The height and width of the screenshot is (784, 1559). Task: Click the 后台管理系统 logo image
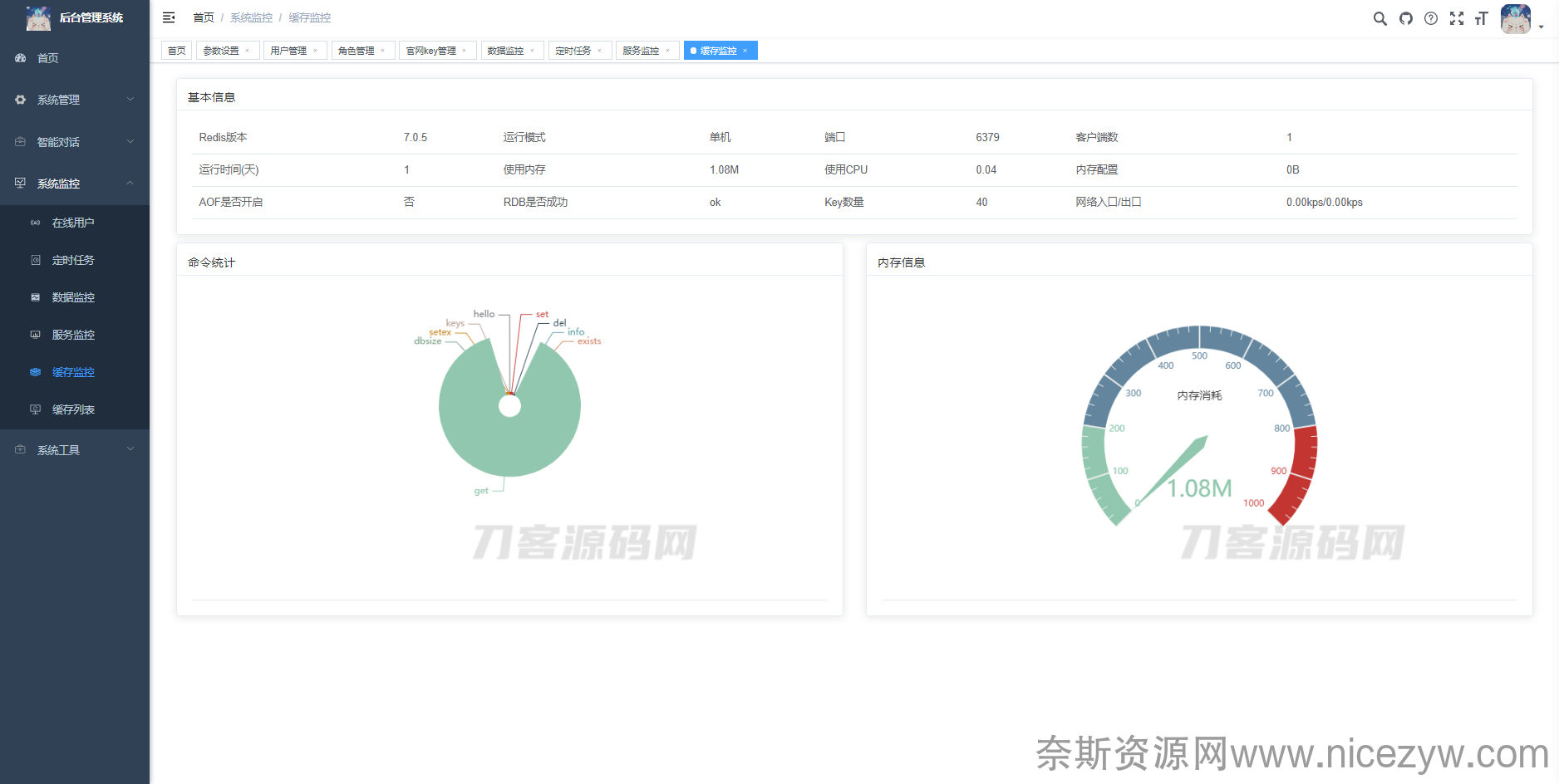38,17
